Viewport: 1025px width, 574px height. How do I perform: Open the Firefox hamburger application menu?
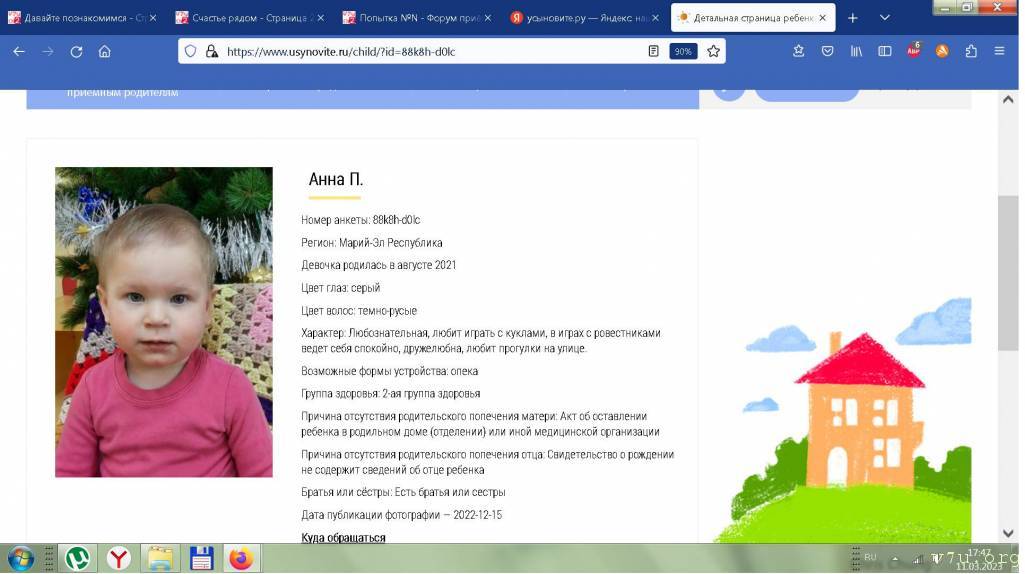tap(999, 51)
